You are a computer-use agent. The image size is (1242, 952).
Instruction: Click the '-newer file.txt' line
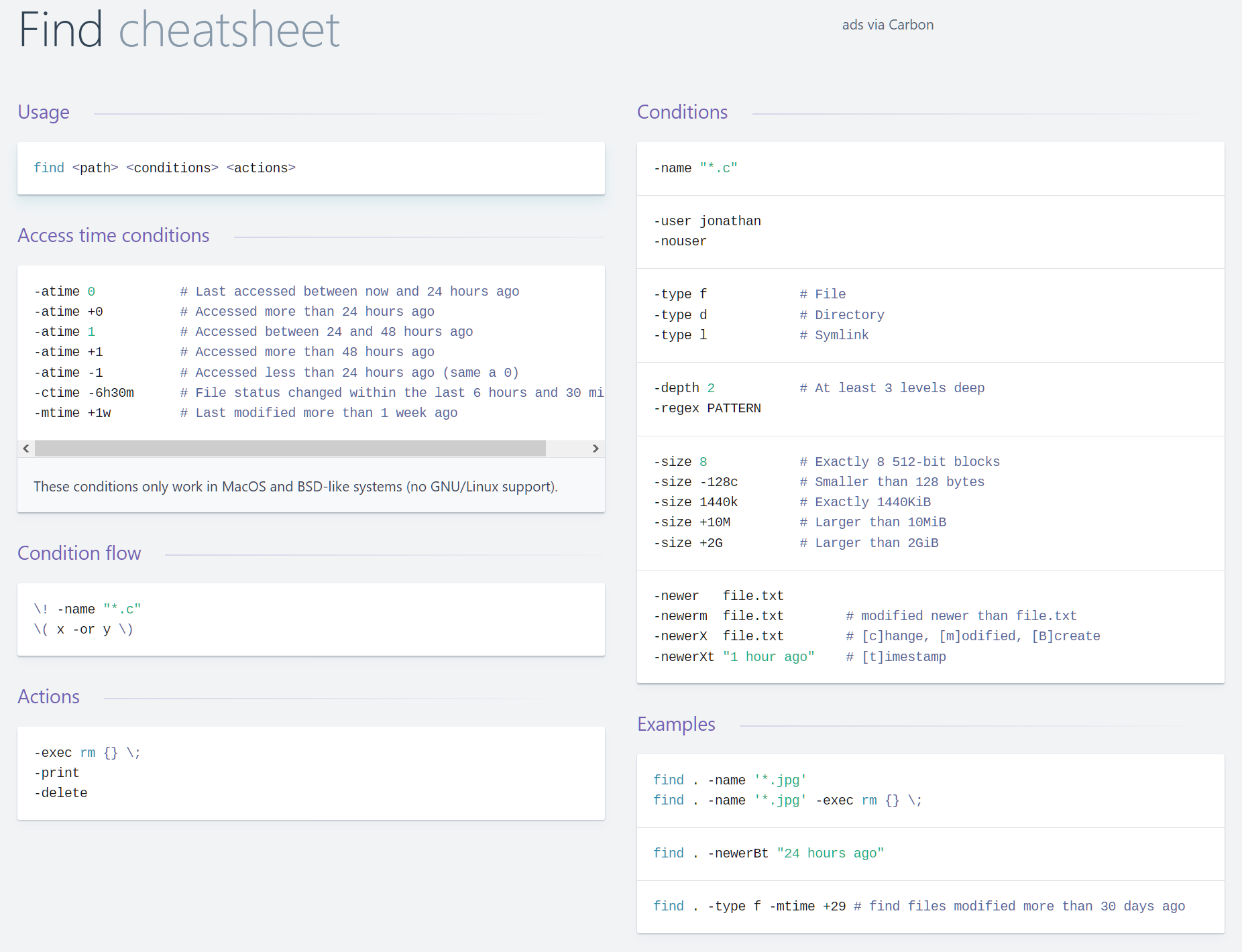click(718, 596)
